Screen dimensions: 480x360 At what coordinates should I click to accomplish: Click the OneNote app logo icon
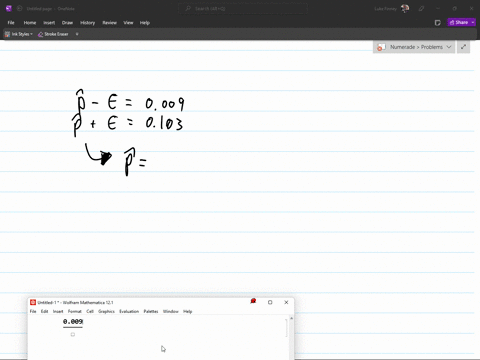(x=9, y=9)
